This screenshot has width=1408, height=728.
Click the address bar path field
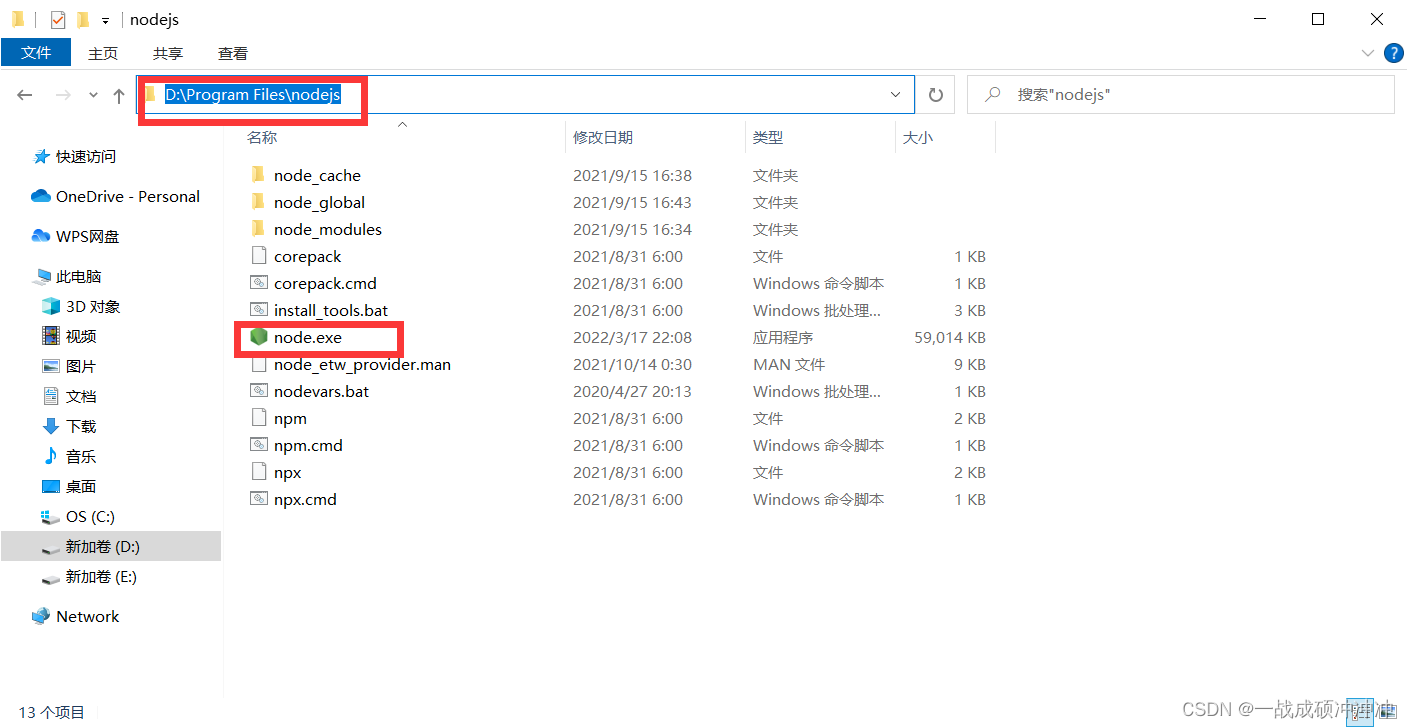coord(525,95)
